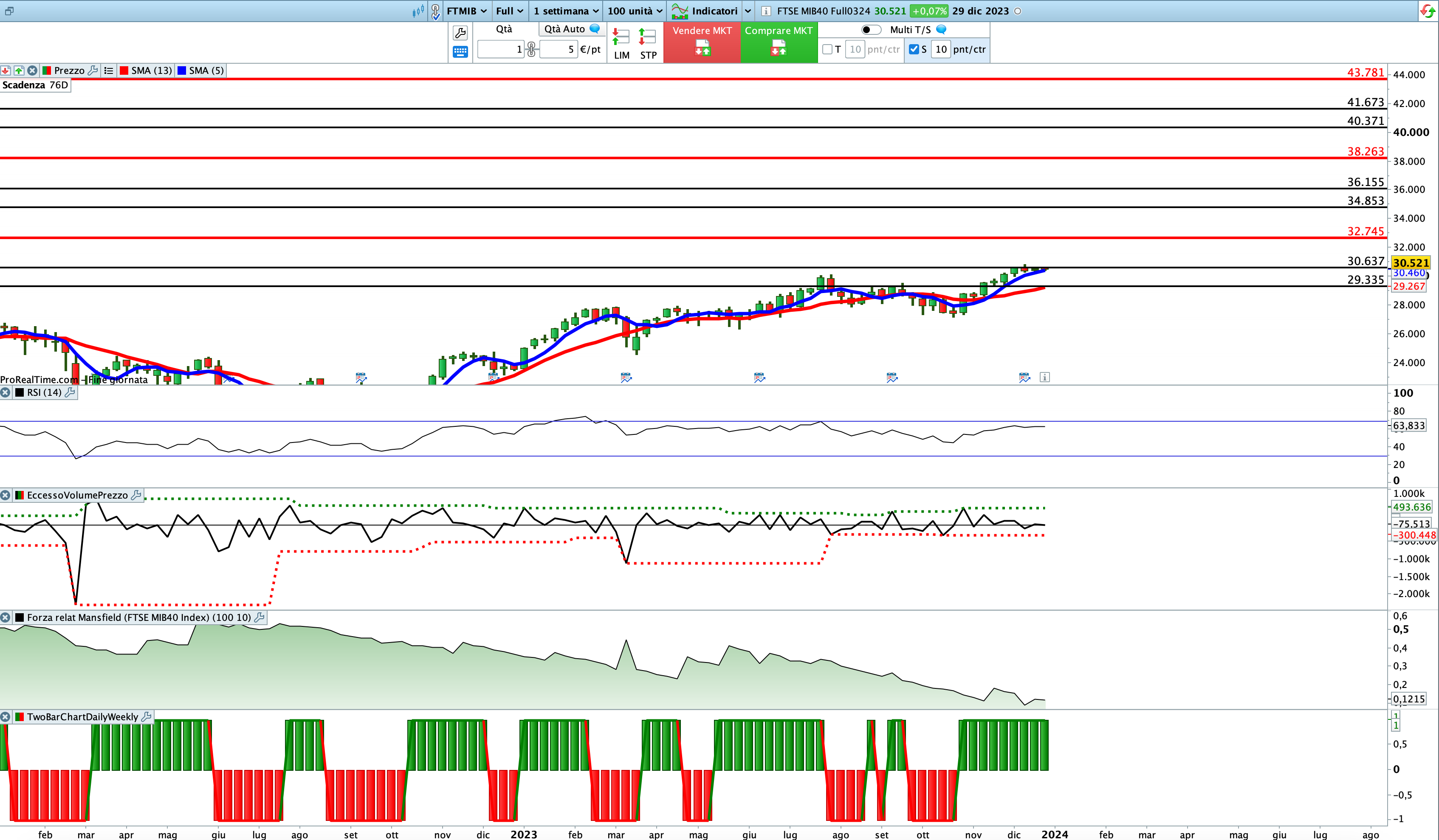
Task: Select the SMA (13) label
Action: click(x=151, y=70)
